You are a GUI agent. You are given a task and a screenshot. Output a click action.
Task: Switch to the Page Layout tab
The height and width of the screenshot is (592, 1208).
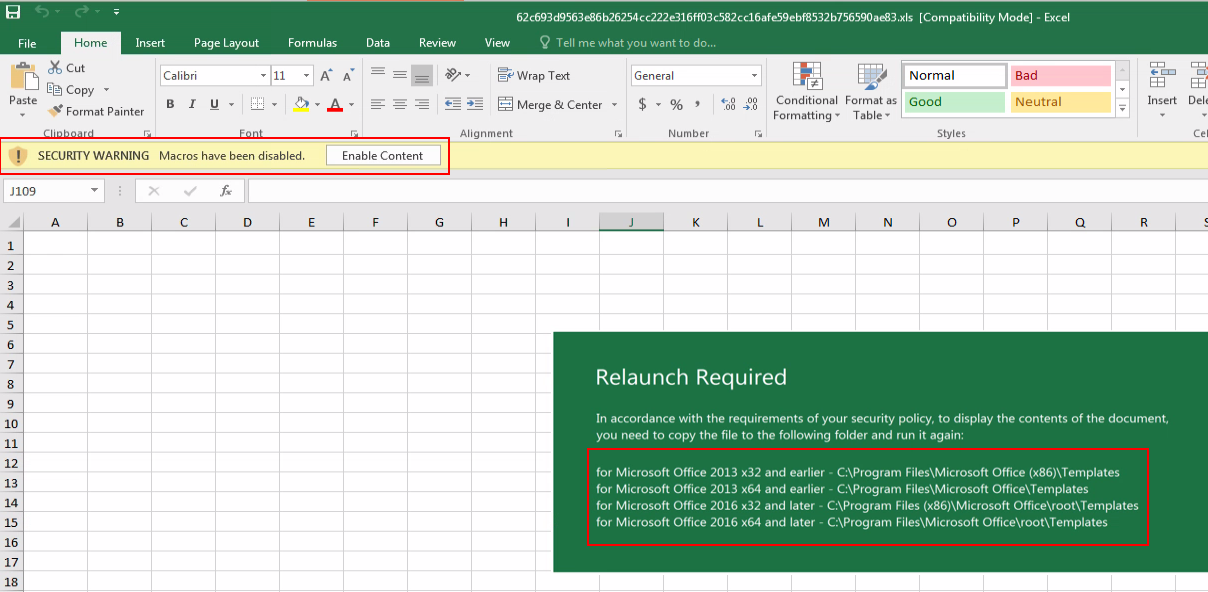[x=226, y=43]
